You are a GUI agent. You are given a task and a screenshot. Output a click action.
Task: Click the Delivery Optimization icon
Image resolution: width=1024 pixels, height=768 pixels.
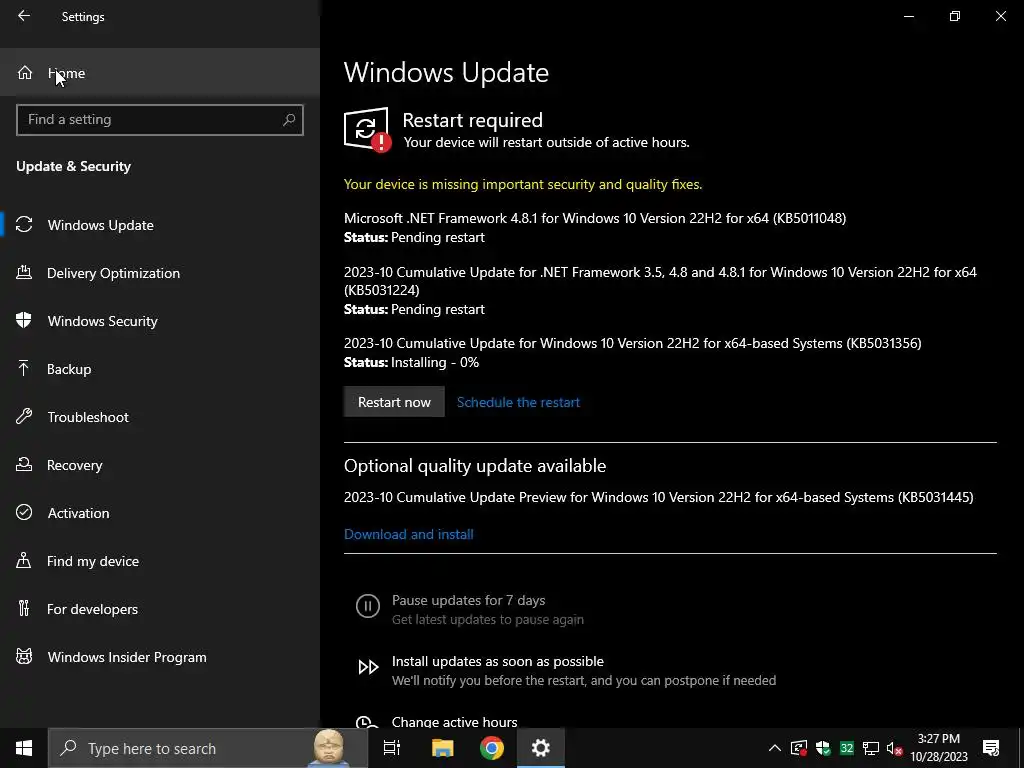[24, 272]
